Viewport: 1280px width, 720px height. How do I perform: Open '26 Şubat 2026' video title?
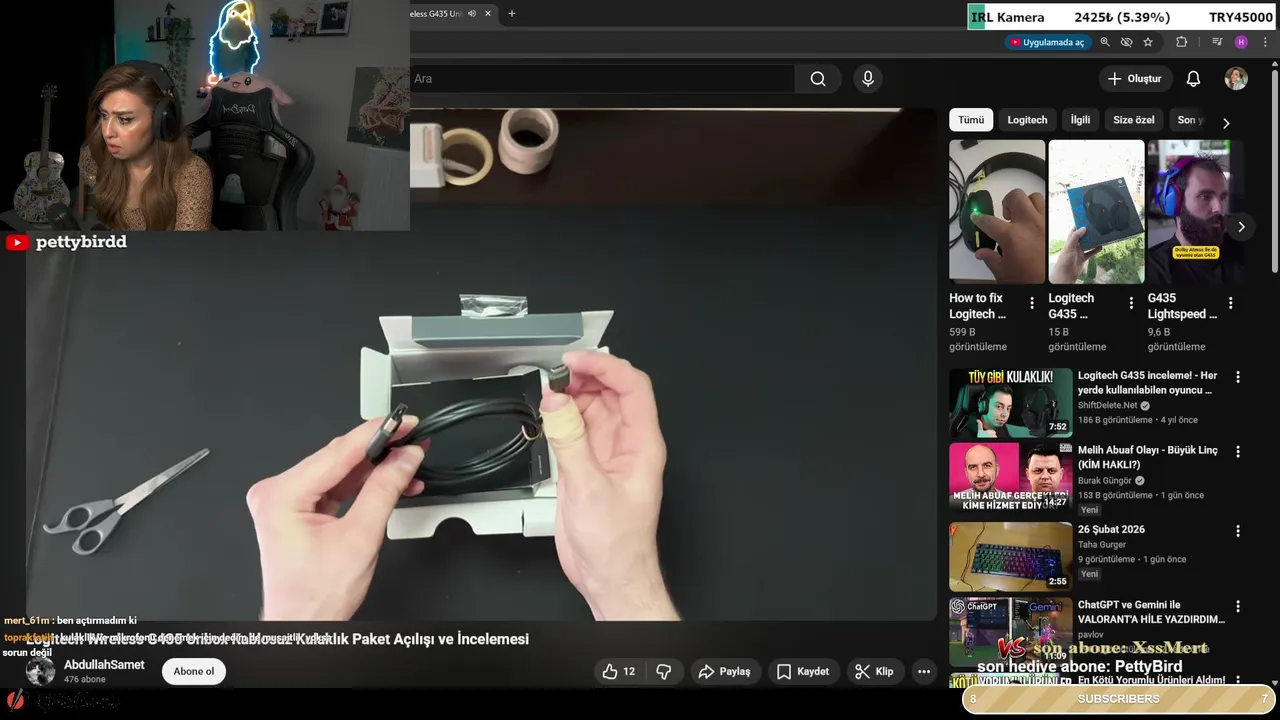[1111, 530]
